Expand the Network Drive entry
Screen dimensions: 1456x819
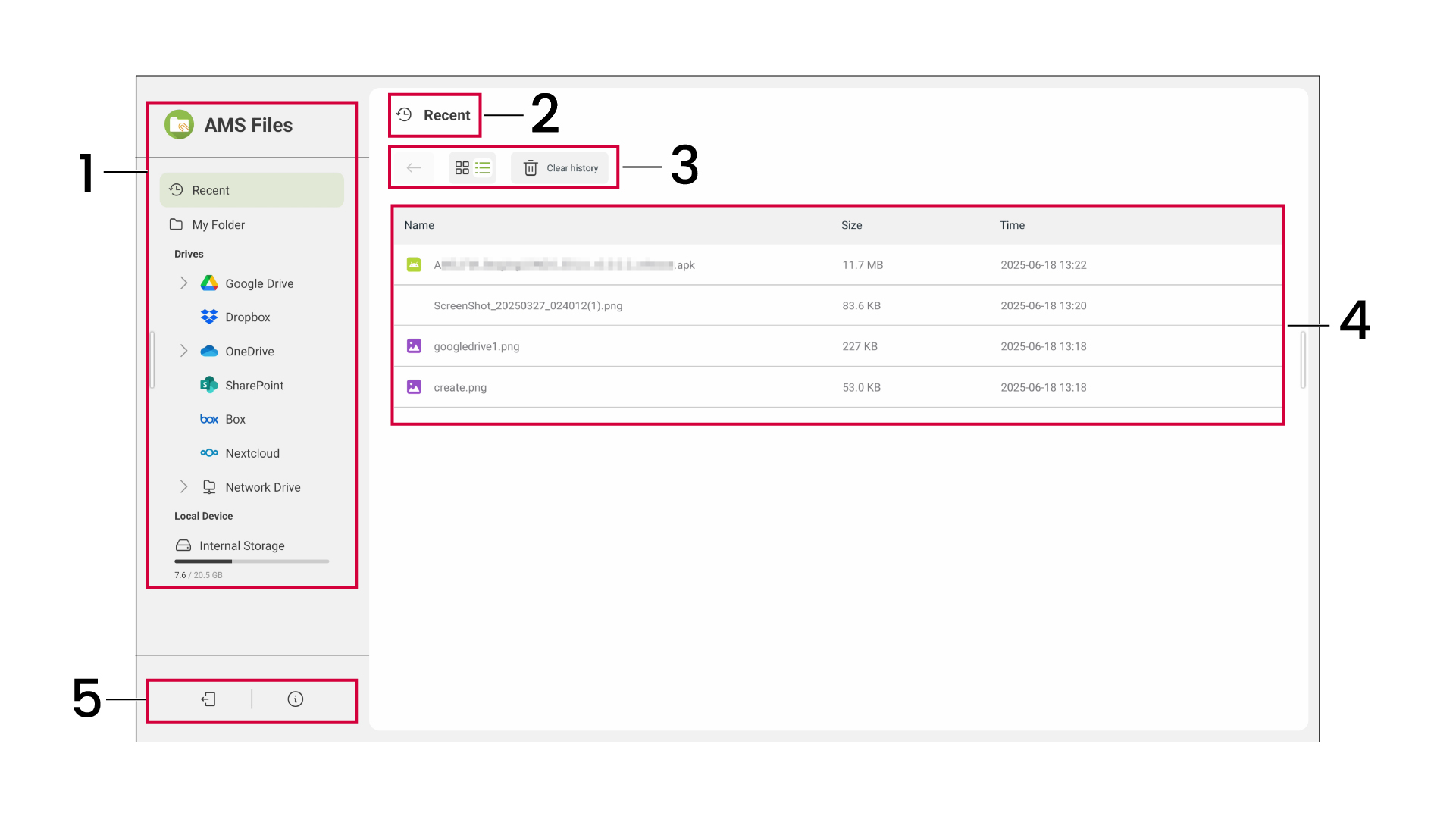183,486
